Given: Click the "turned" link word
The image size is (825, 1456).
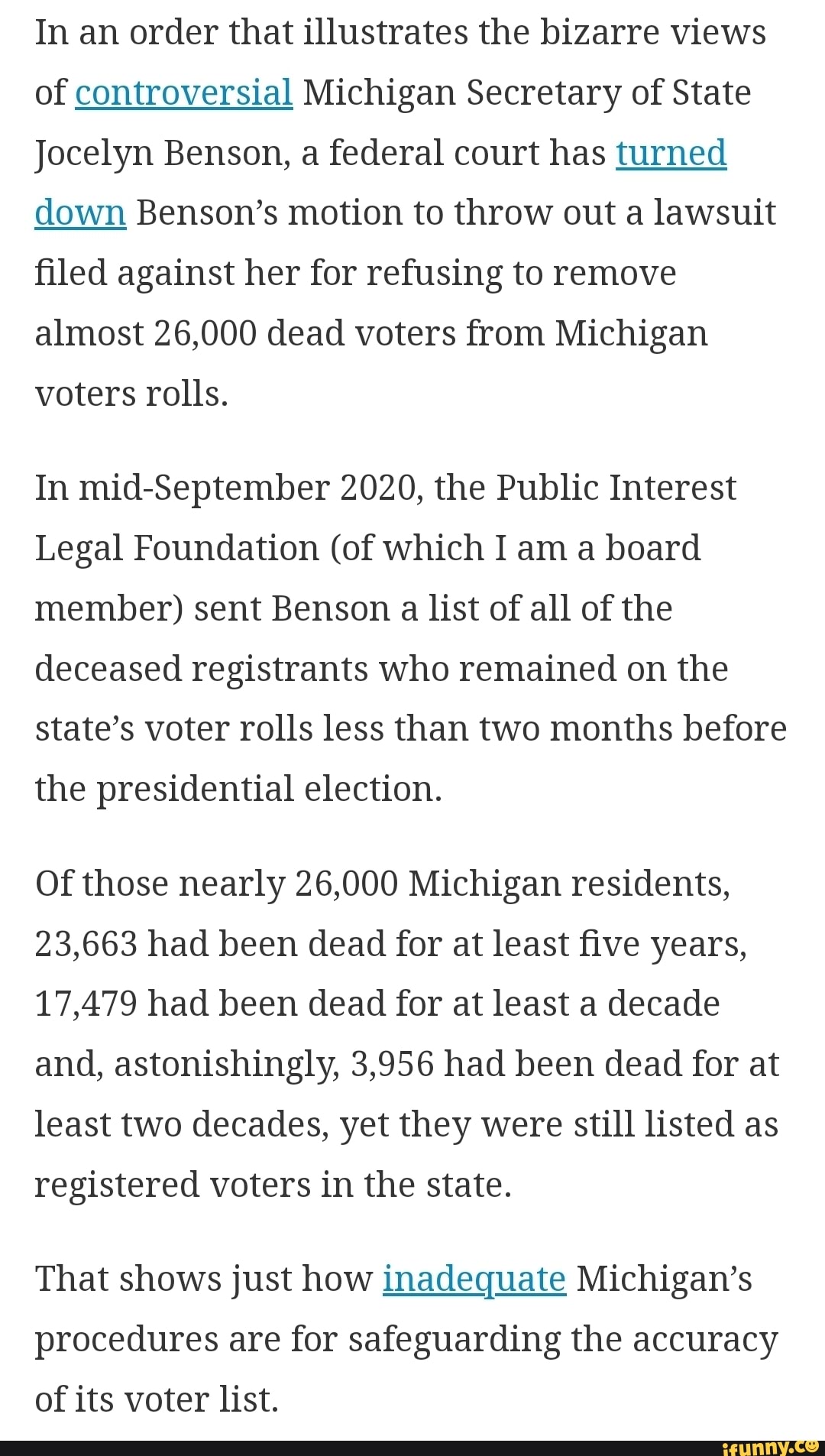Looking at the screenshot, I should tap(671, 153).
